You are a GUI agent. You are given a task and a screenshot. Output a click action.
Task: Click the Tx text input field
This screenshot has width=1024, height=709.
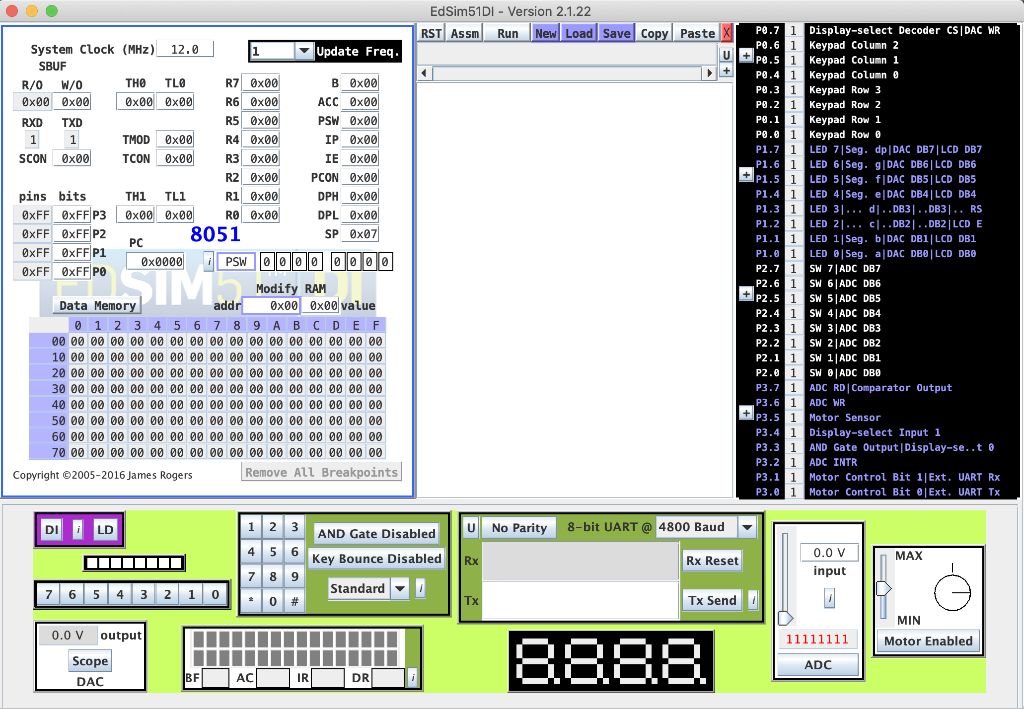(580, 601)
